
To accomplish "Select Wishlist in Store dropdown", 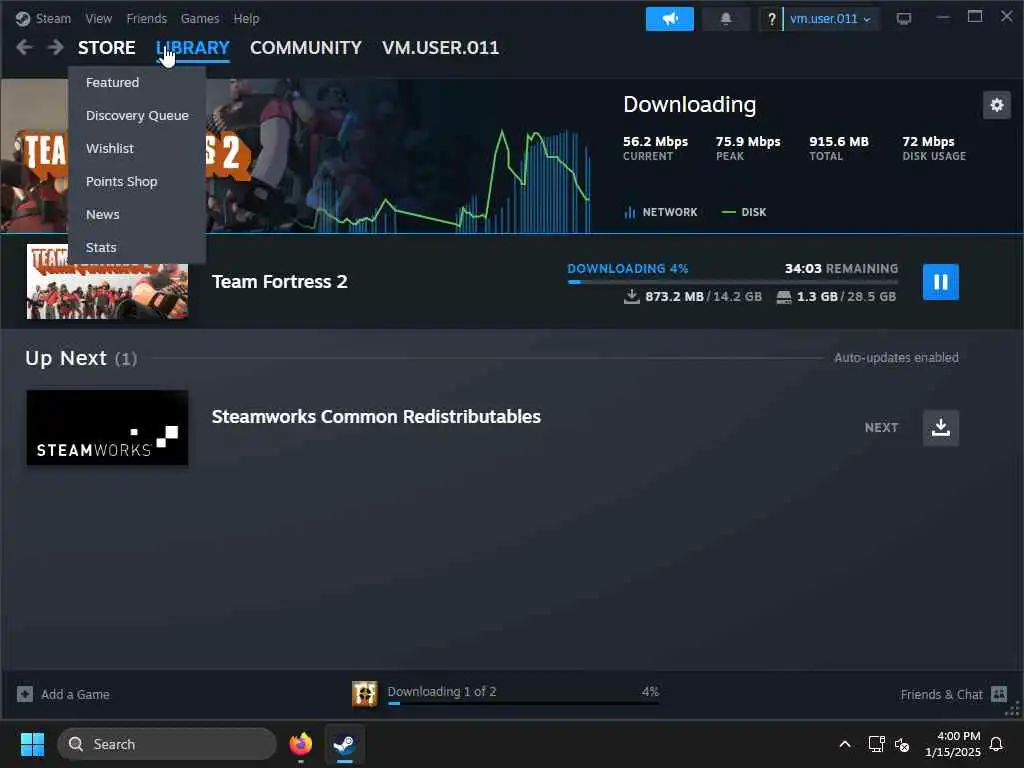I will (x=137, y=148).
